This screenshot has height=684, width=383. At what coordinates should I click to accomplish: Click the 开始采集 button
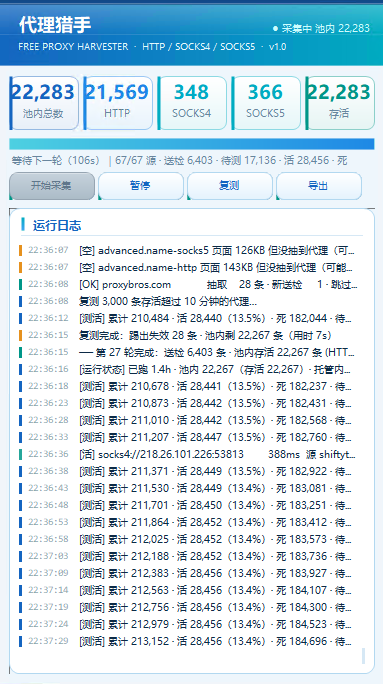(x=52, y=186)
